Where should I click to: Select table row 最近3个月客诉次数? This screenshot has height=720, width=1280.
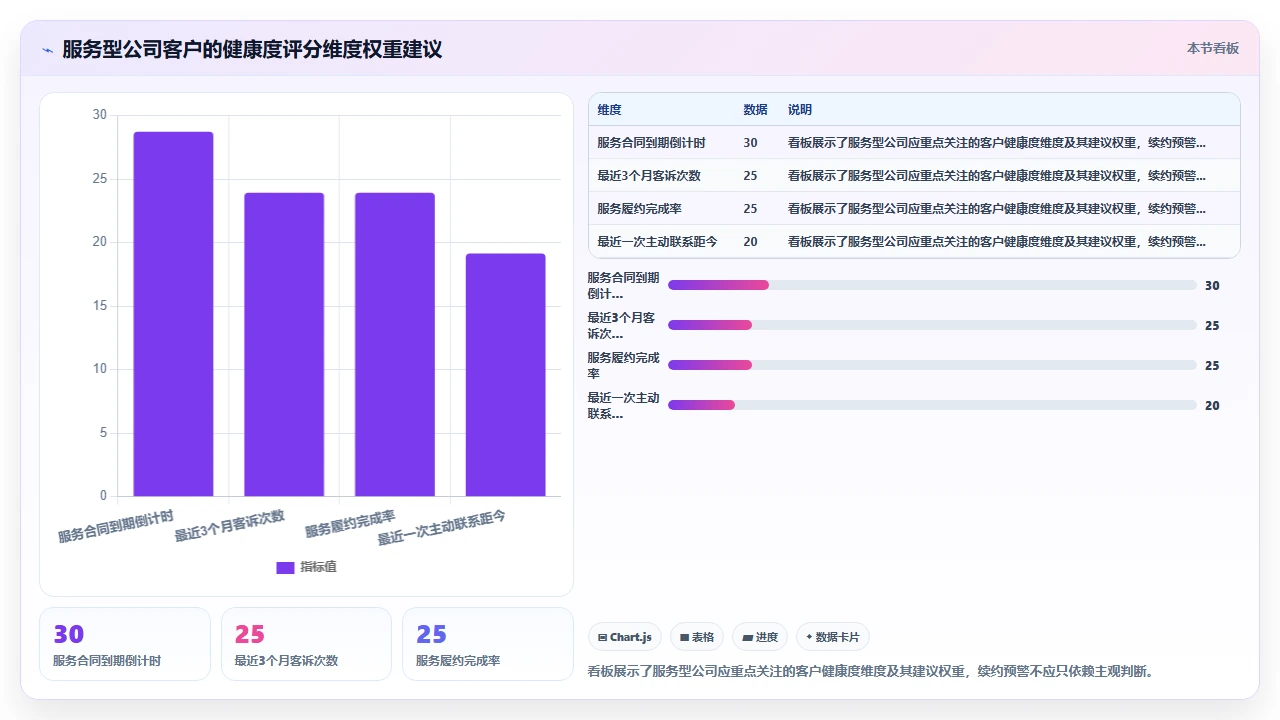click(914, 175)
